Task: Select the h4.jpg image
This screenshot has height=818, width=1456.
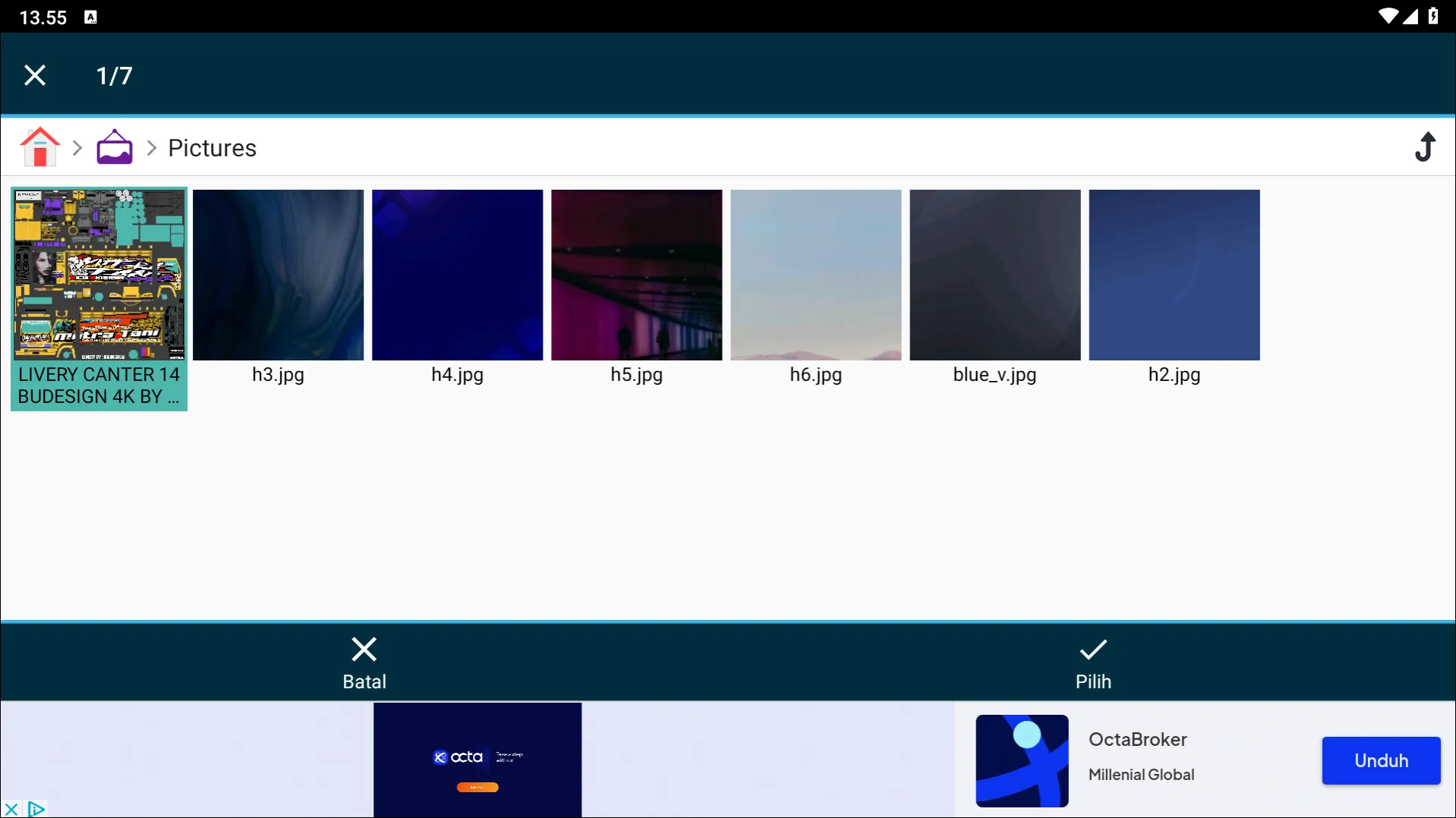Action: [x=457, y=275]
